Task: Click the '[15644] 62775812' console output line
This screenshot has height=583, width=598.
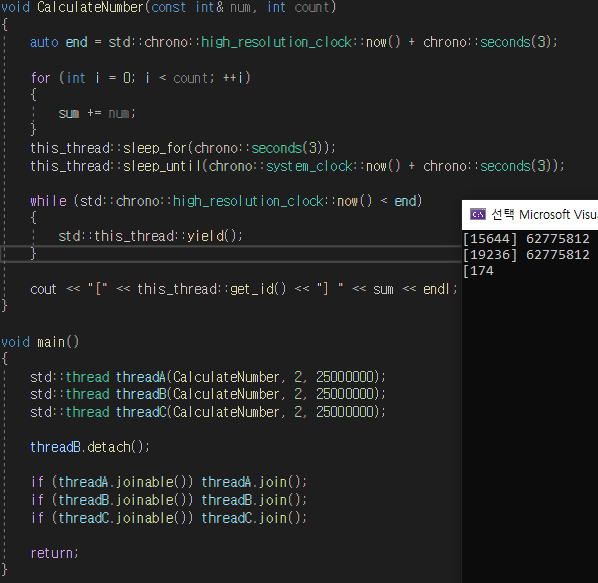Action: pyautogui.click(x=526, y=239)
